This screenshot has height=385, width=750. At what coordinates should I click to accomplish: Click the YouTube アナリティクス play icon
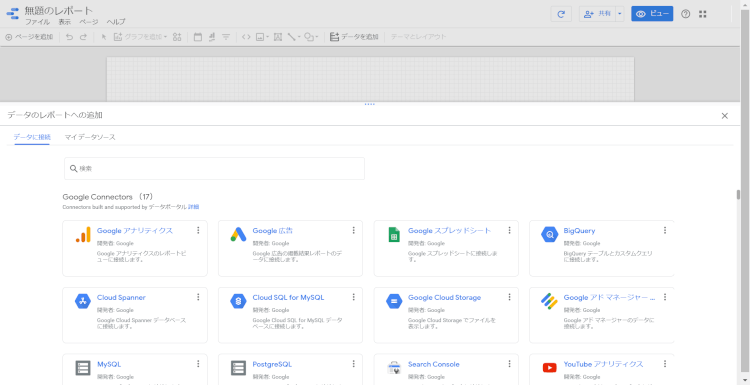(x=550, y=368)
